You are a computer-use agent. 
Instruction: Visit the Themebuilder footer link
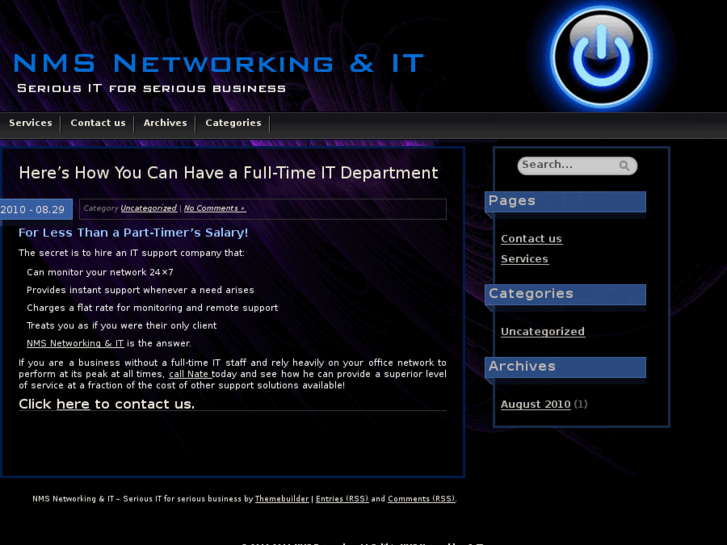[282, 499]
